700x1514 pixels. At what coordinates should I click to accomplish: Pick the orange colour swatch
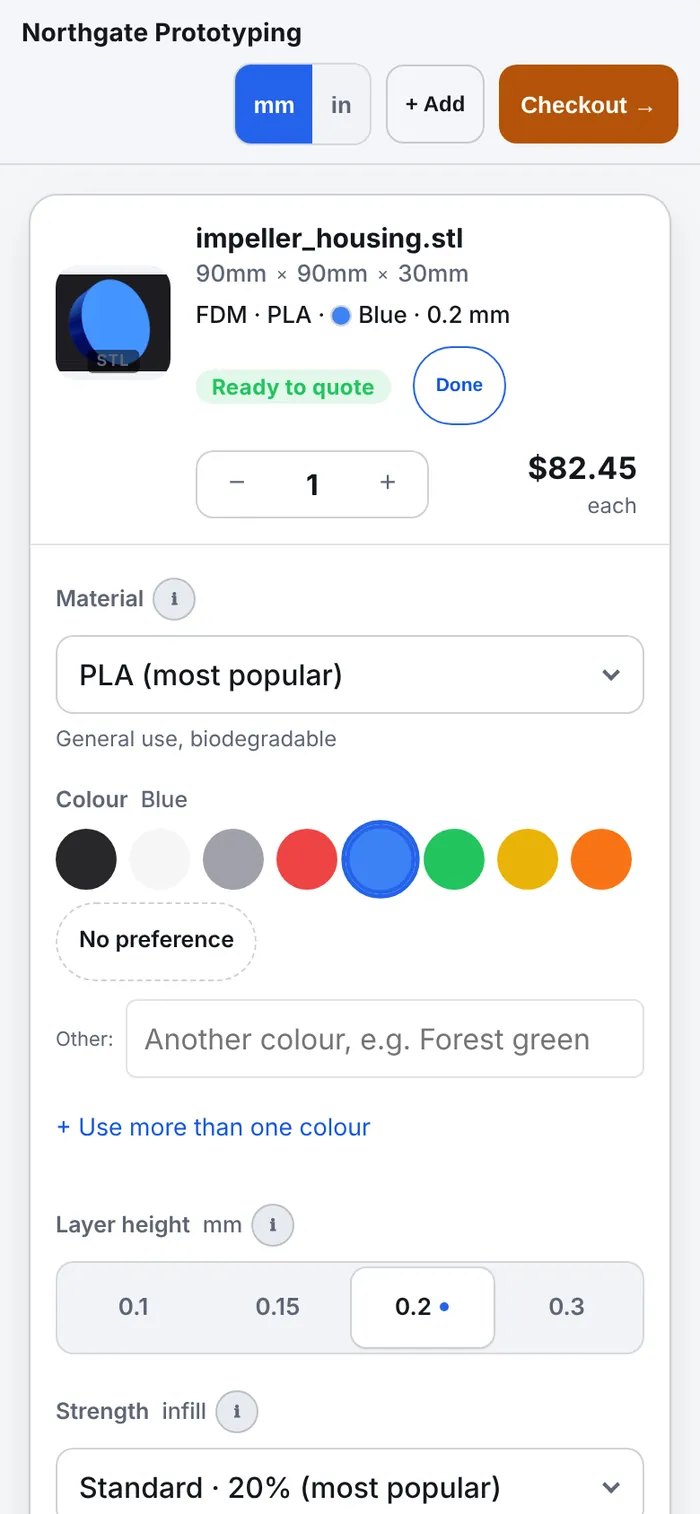pos(601,859)
